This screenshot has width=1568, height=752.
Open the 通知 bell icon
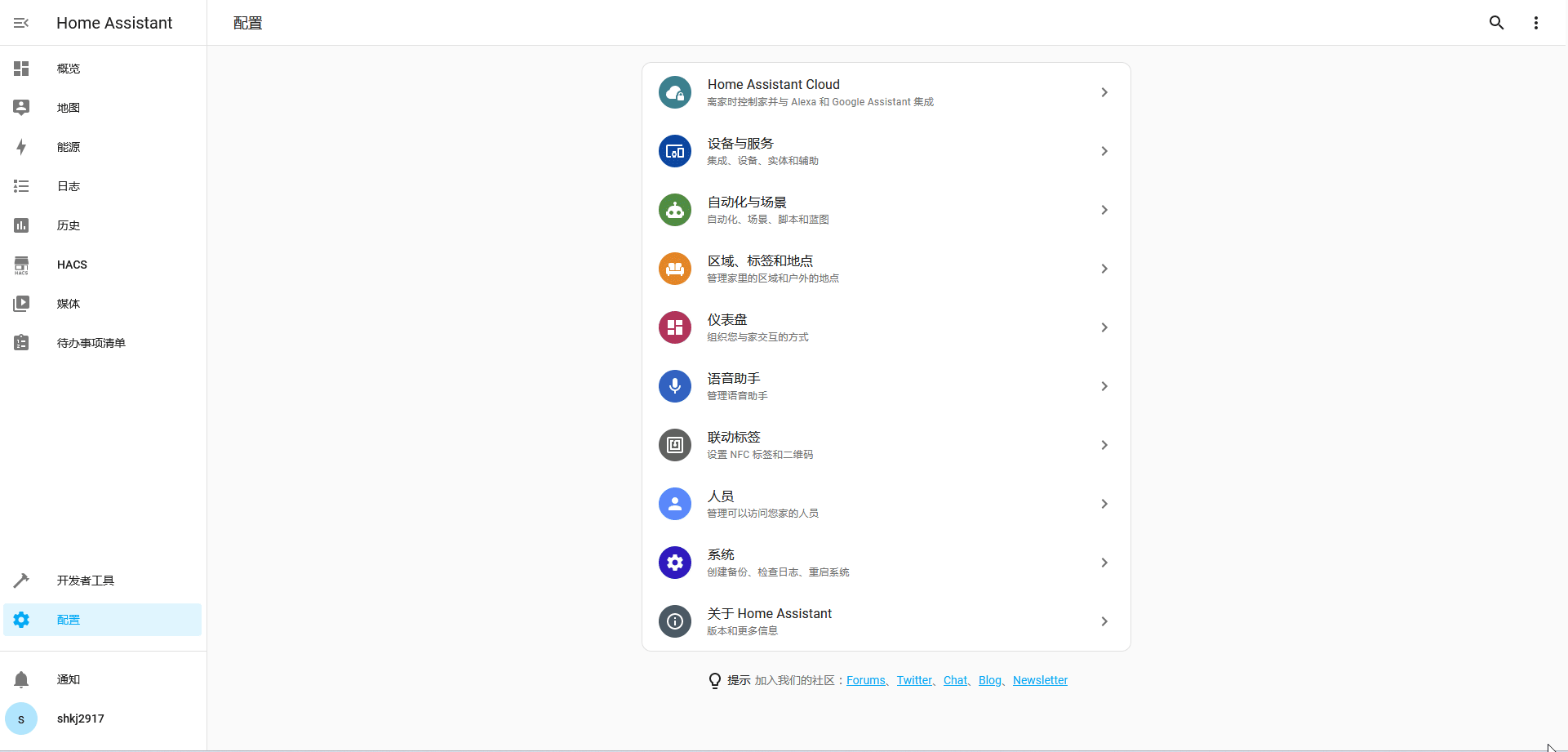click(x=21, y=679)
